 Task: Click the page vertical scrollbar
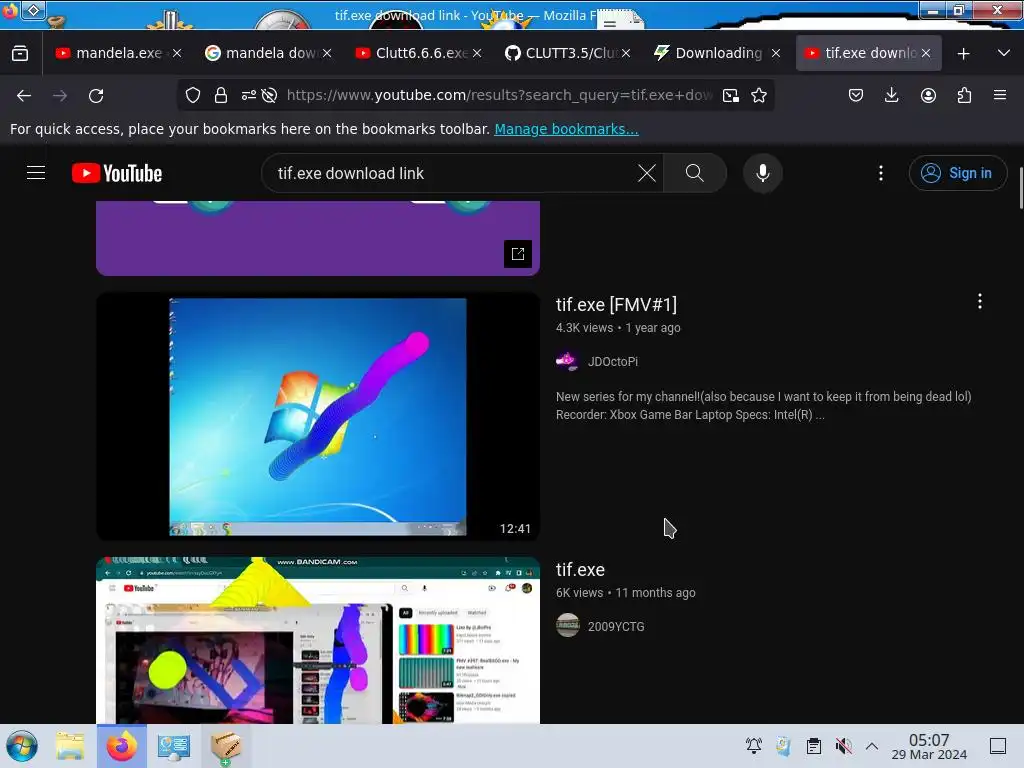point(1021,188)
